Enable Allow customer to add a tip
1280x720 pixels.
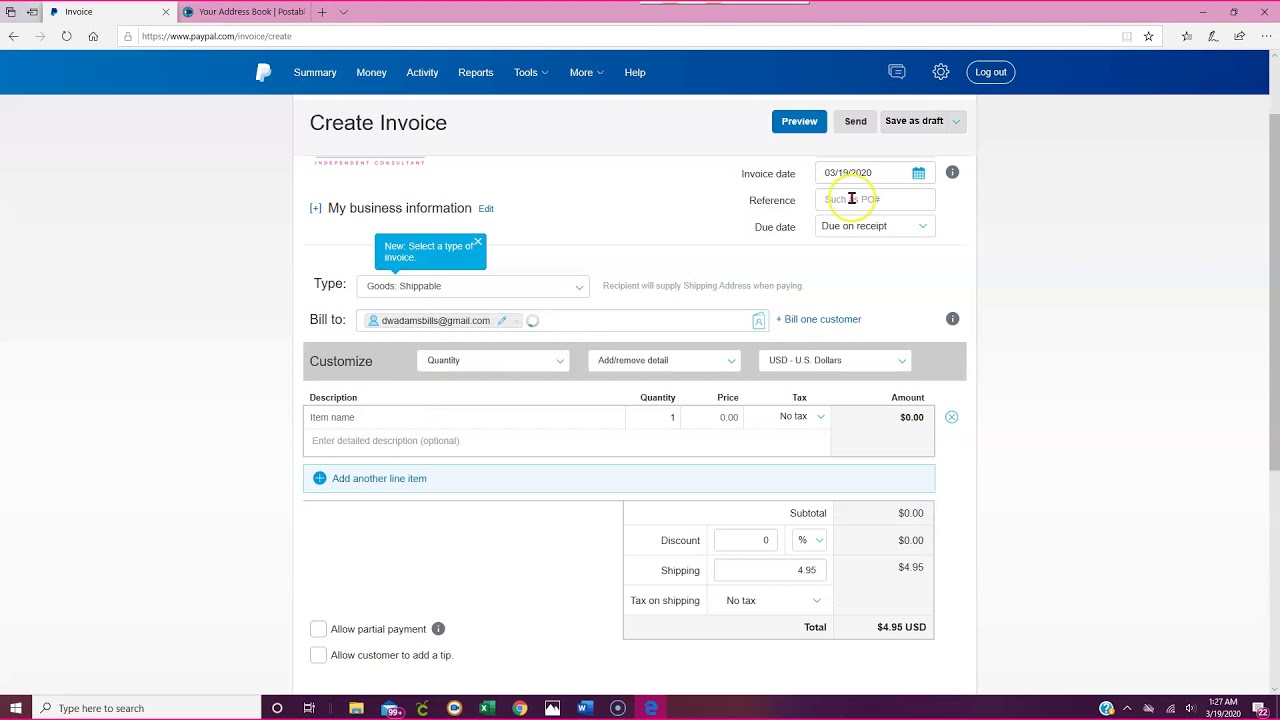click(318, 655)
